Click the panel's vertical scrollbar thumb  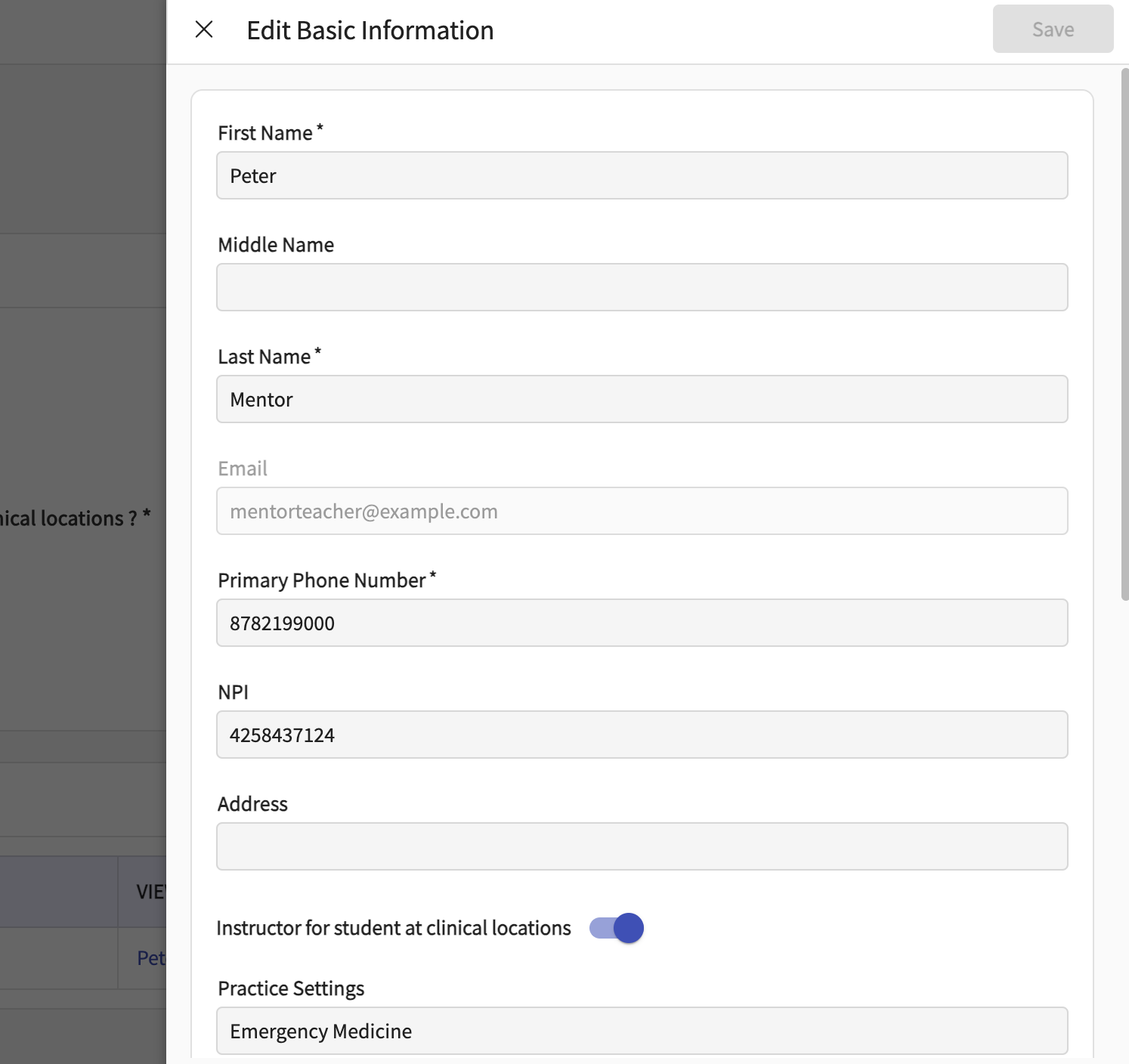tap(1124, 332)
